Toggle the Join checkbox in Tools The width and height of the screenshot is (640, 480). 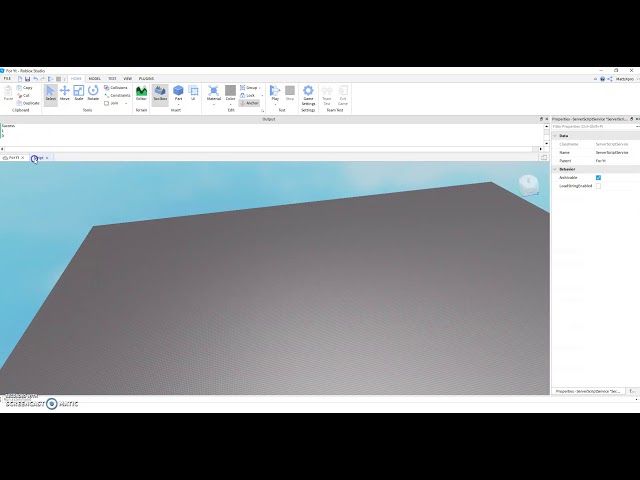(107, 103)
